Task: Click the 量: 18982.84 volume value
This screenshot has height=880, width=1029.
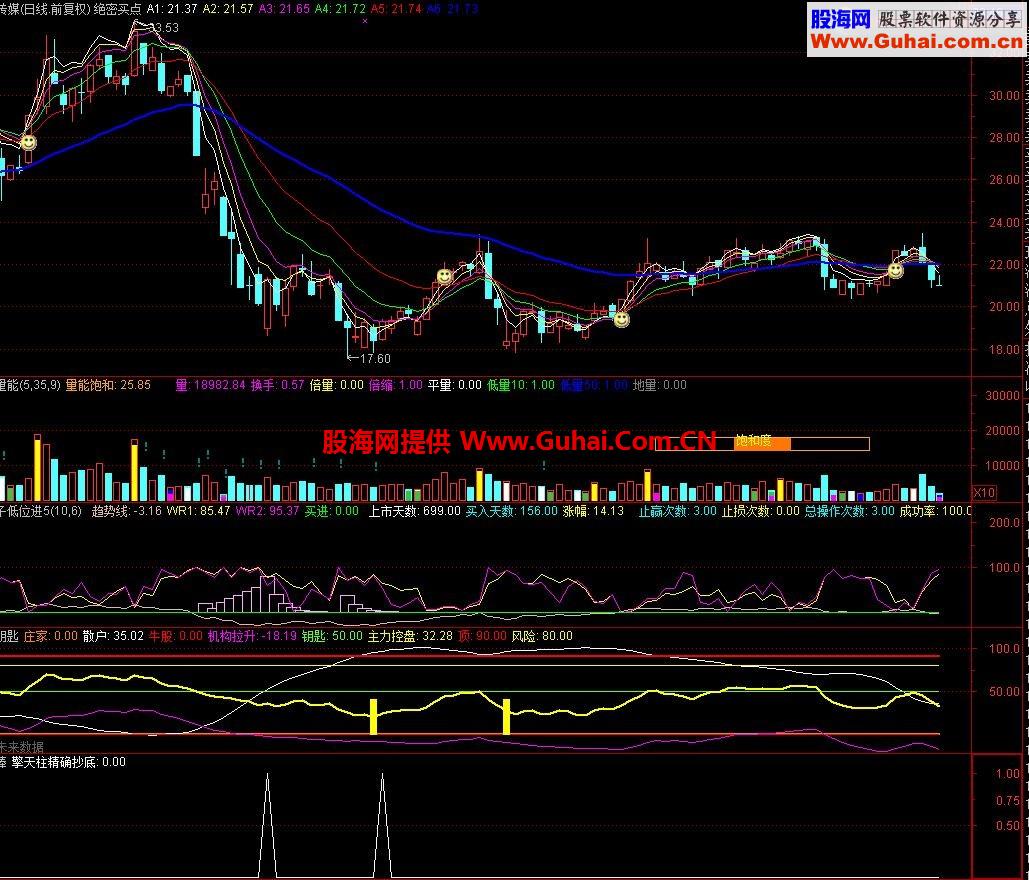Action: click(x=210, y=385)
